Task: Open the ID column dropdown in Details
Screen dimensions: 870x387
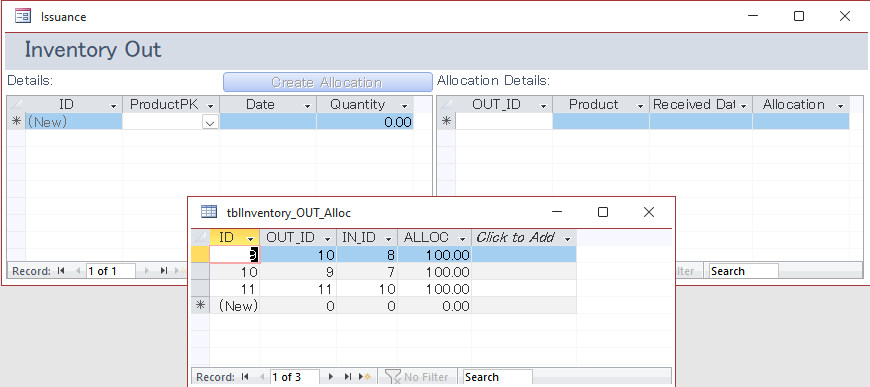Action: coord(114,105)
